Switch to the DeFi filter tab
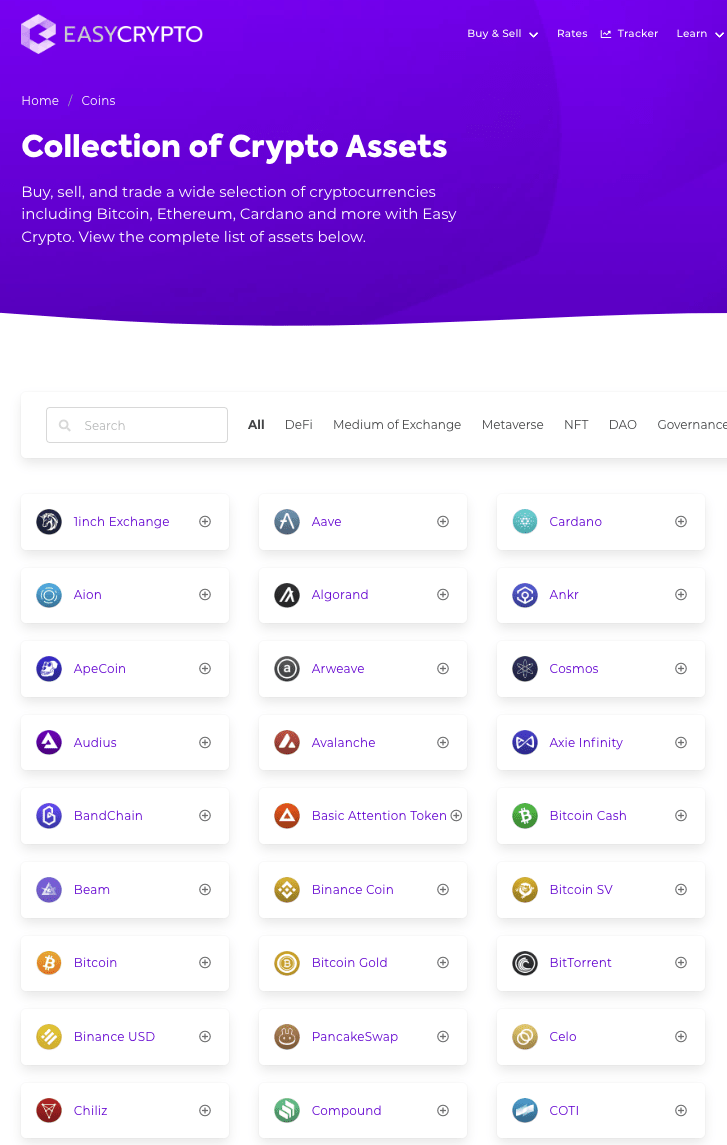Viewport: 727px width, 1145px height. 298,424
